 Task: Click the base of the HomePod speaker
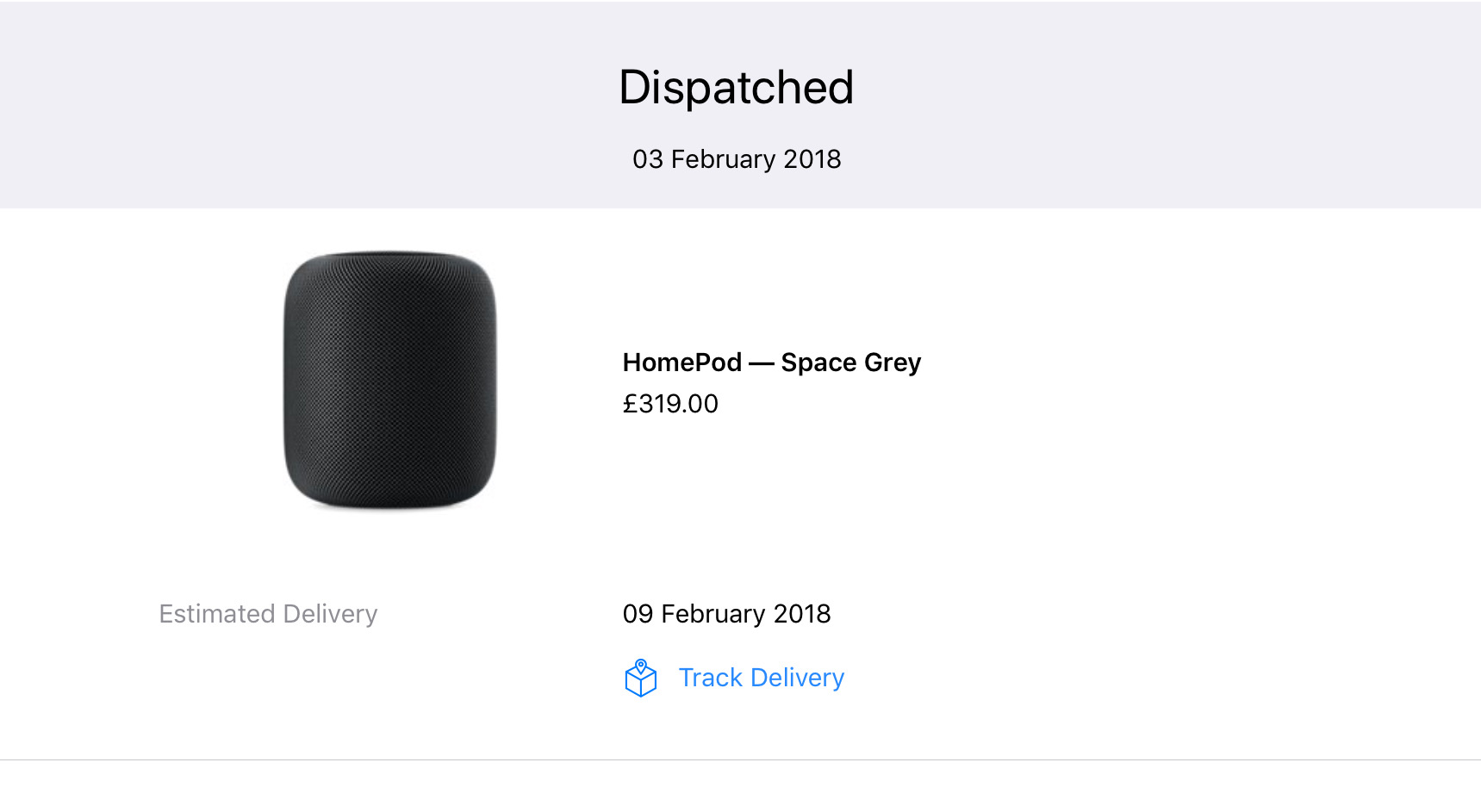click(390, 503)
